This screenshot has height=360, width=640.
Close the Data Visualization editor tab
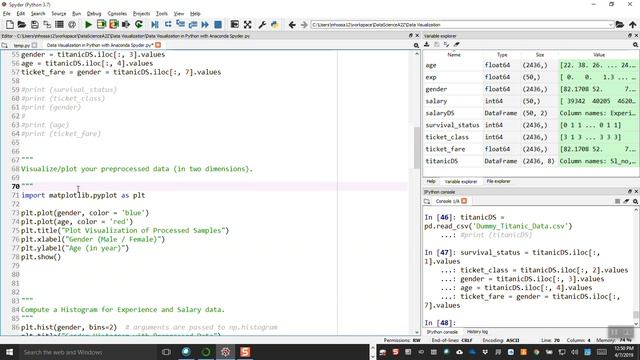click(158, 45)
